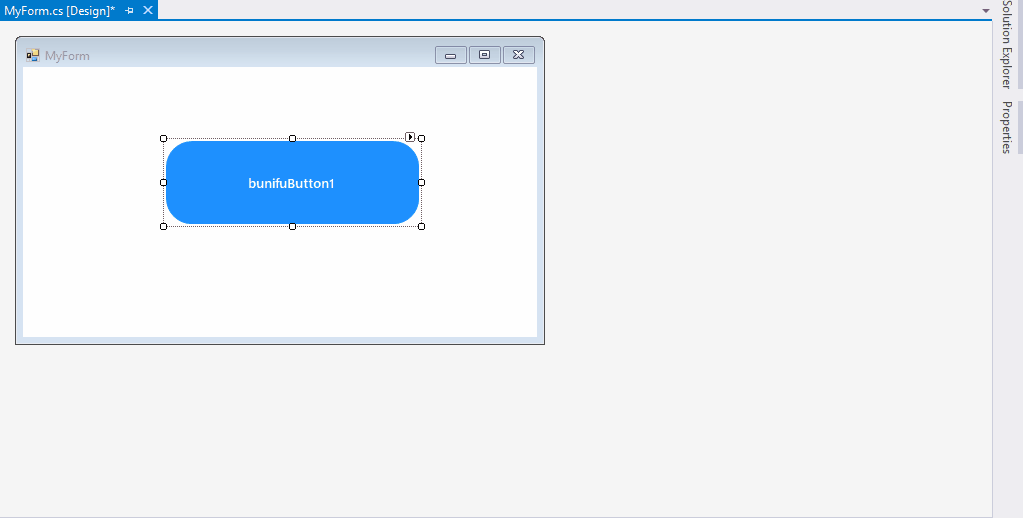Click the MyForm window icon
This screenshot has width=1023, height=518.
point(33,55)
